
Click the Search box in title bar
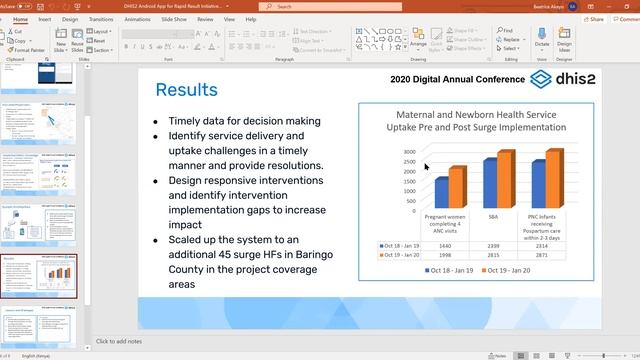[x=330, y=7]
